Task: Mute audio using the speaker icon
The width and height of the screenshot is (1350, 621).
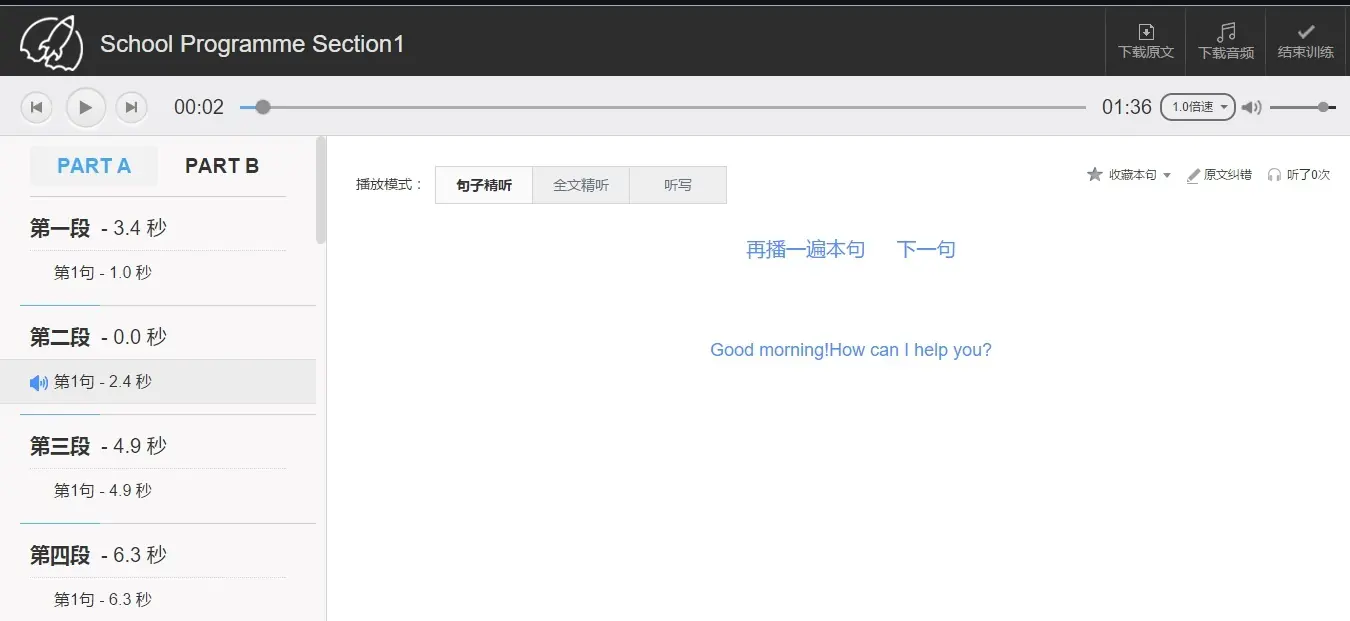Action: pyautogui.click(x=1251, y=107)
